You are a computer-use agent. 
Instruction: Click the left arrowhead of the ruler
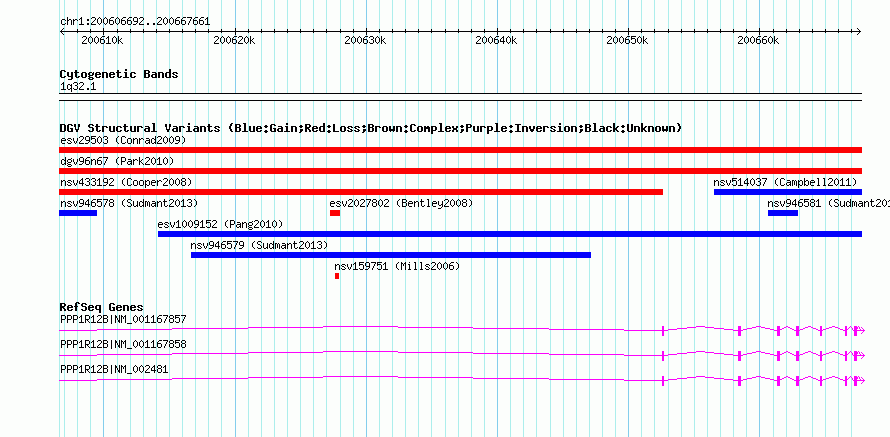point(62,31)
